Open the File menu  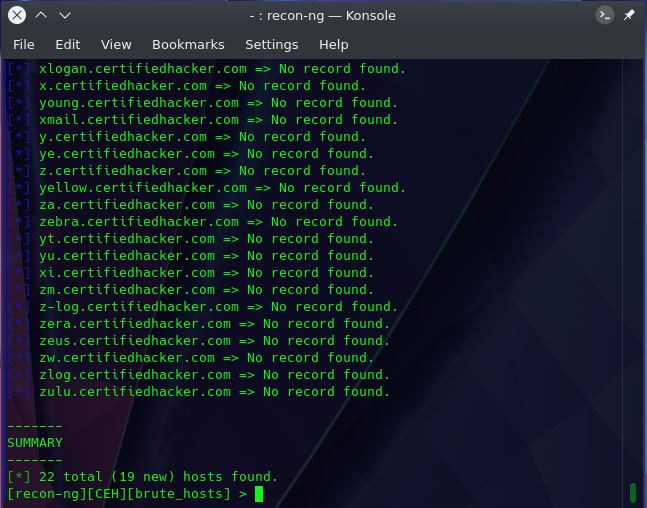[x=24, y=45]
